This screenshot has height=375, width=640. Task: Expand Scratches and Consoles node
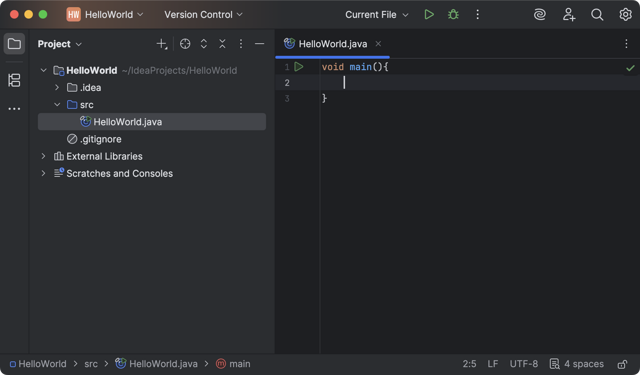point(44,173)
